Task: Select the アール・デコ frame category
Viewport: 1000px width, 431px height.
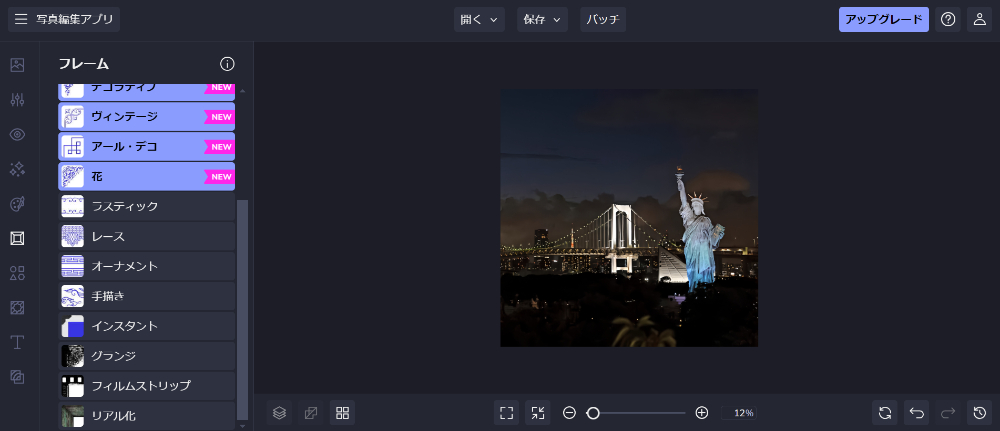Action: tap(147, 147)
